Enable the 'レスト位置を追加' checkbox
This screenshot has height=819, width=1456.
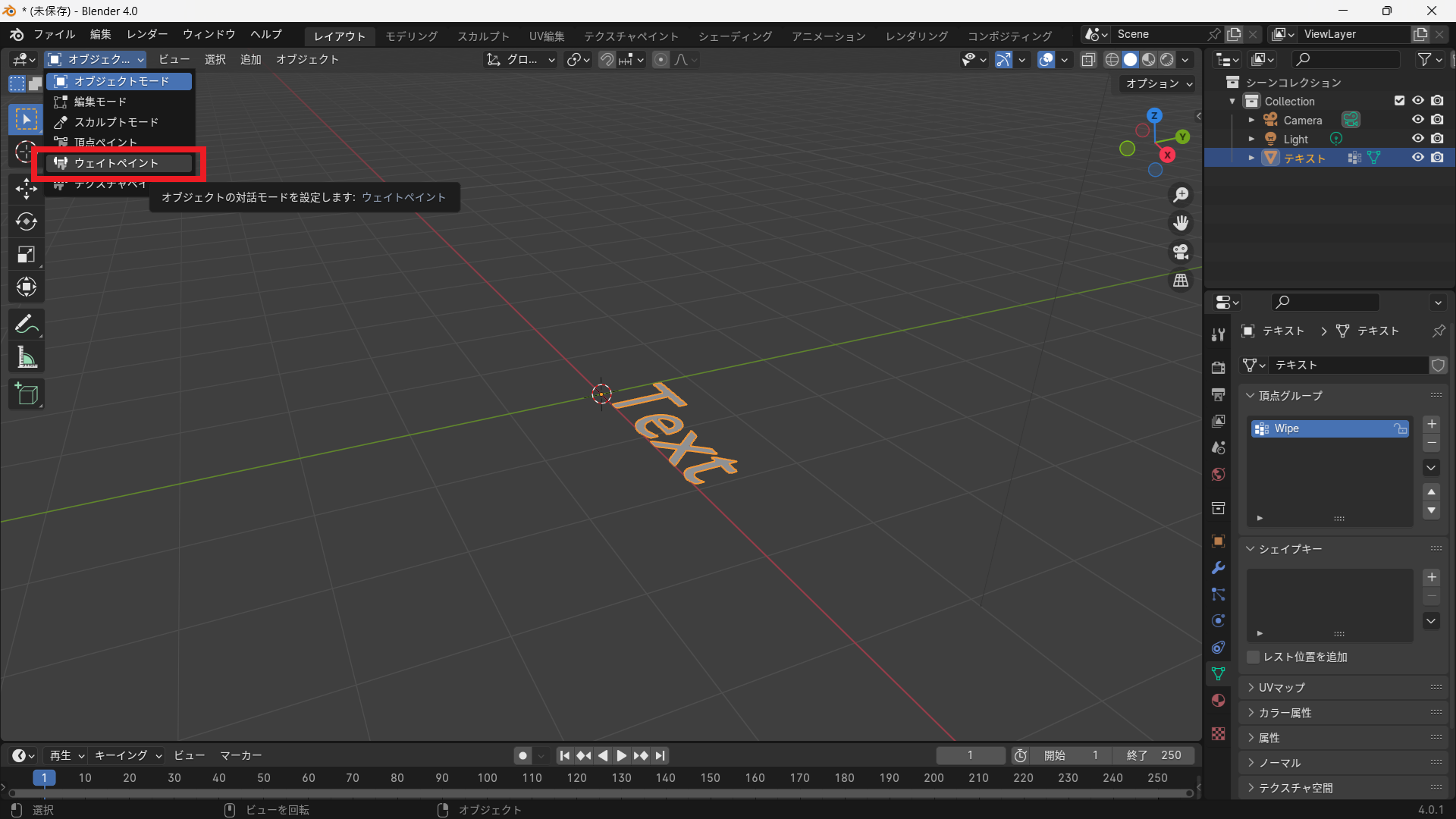(1254, 657)
